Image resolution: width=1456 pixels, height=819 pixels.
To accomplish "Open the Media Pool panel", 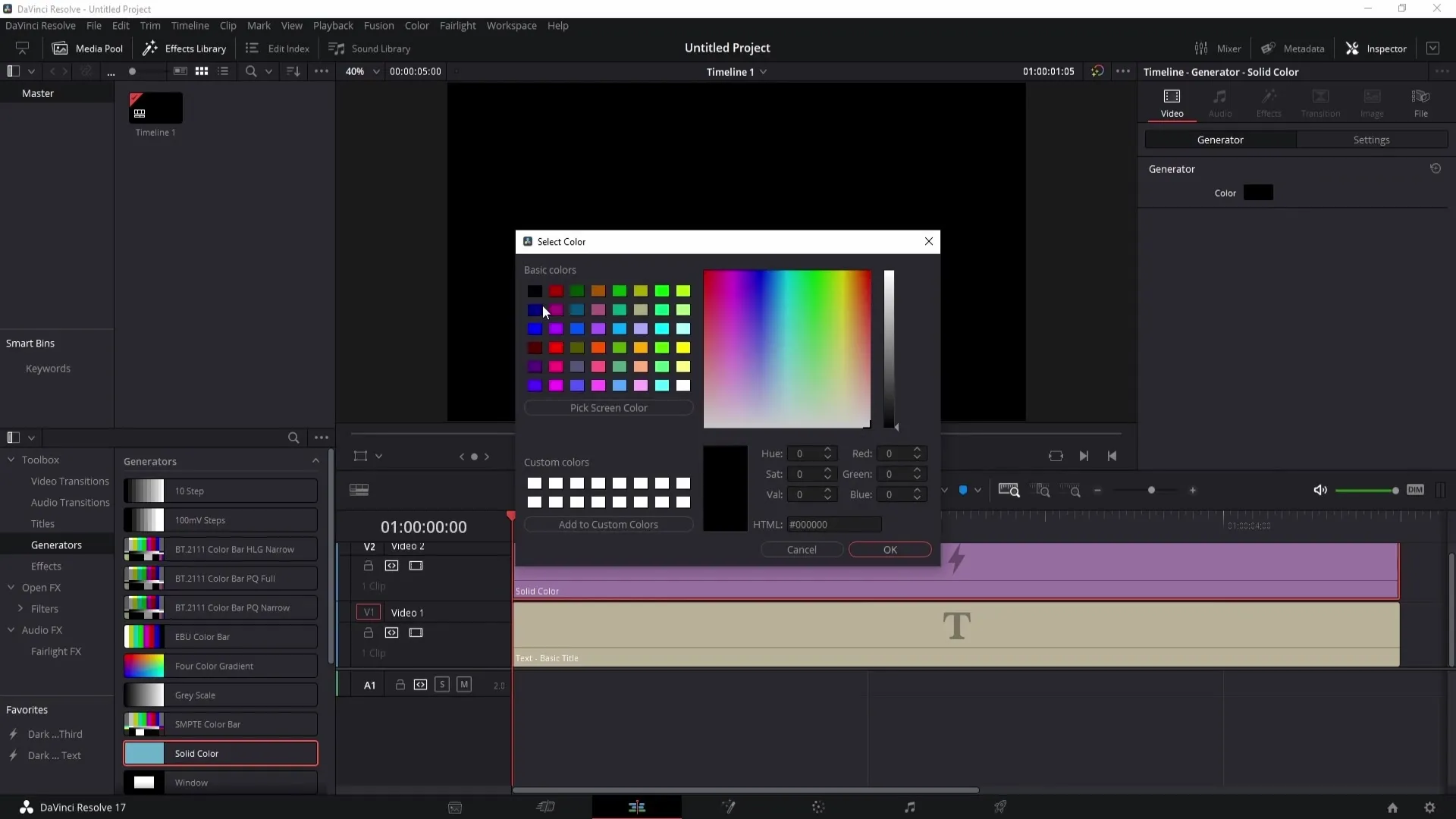I will coord(87,49).
